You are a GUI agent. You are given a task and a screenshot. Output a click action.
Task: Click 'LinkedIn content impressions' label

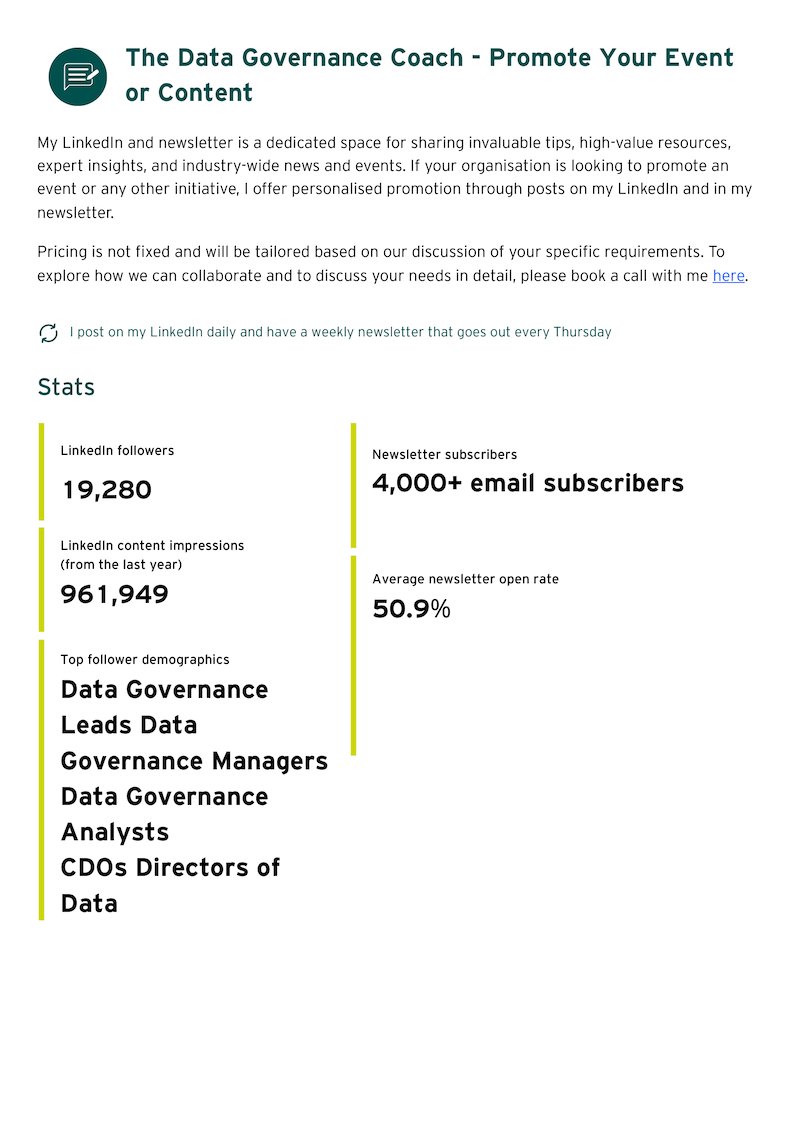pos(152,546)
